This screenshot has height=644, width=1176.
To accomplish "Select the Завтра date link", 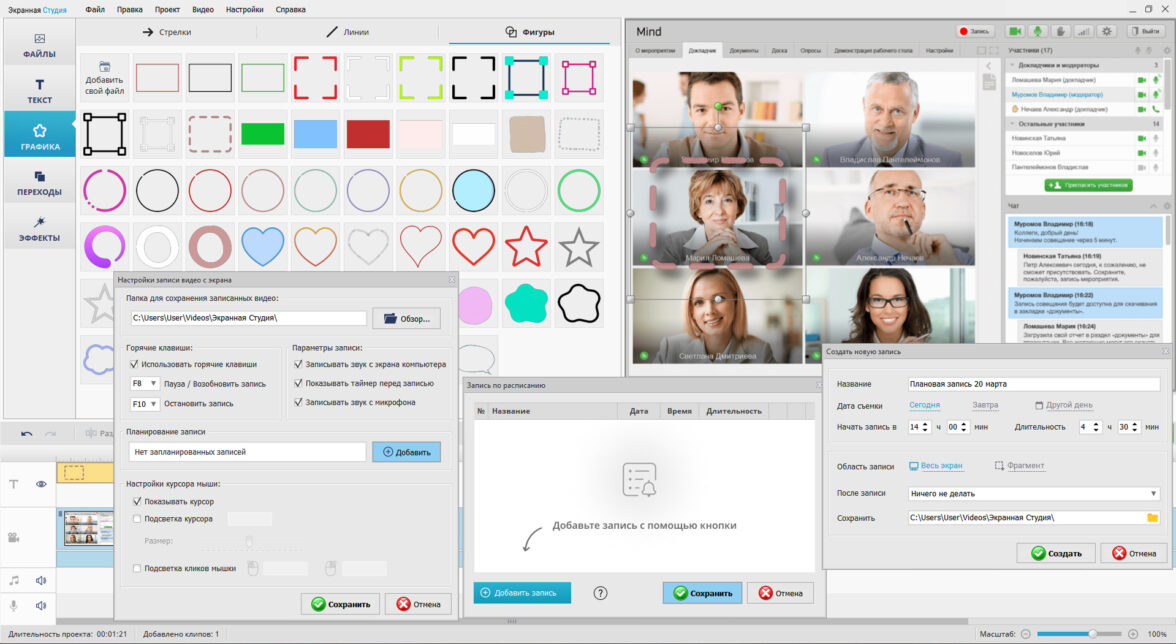I will click(x=985, y=405).
